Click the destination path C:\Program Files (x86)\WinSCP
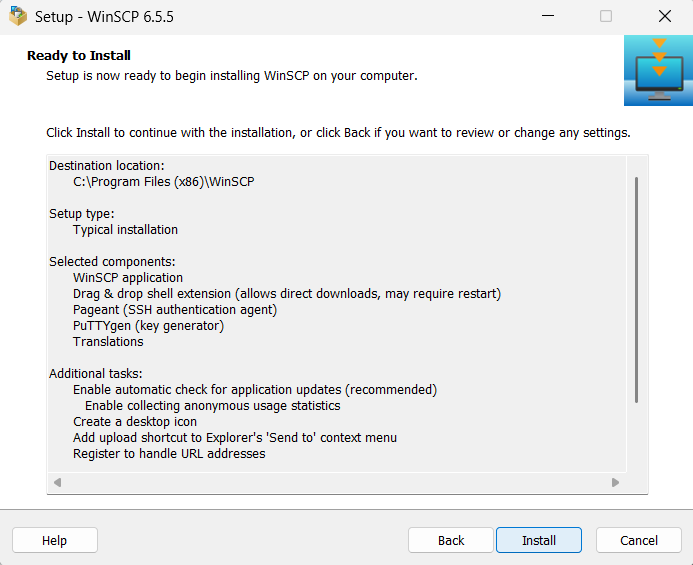Viewport: 693px width, 565px height. click(164, 181)
